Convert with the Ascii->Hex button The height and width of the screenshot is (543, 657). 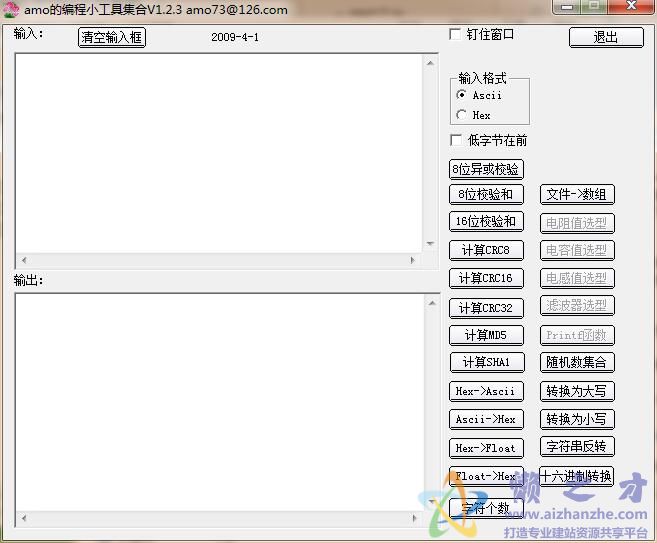(x=486, y=419)
